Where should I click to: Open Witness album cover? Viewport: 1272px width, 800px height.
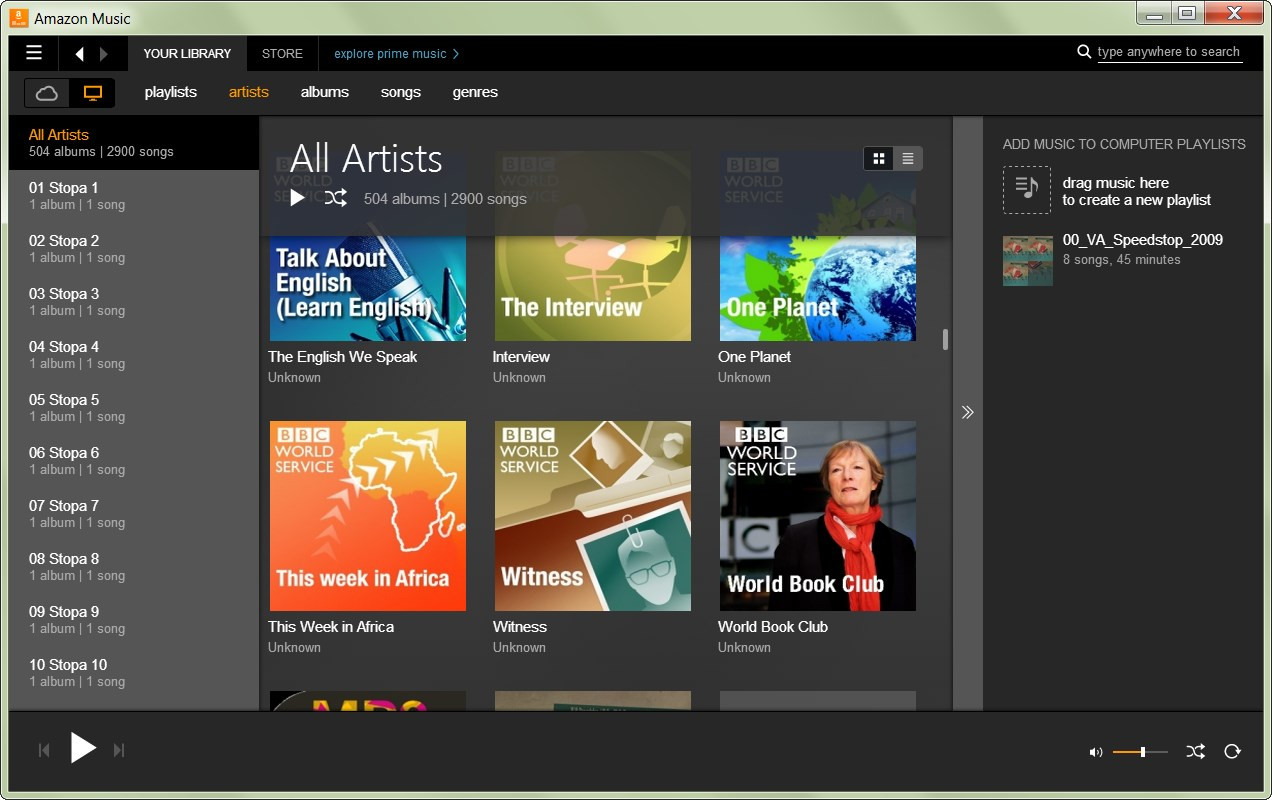593,516
